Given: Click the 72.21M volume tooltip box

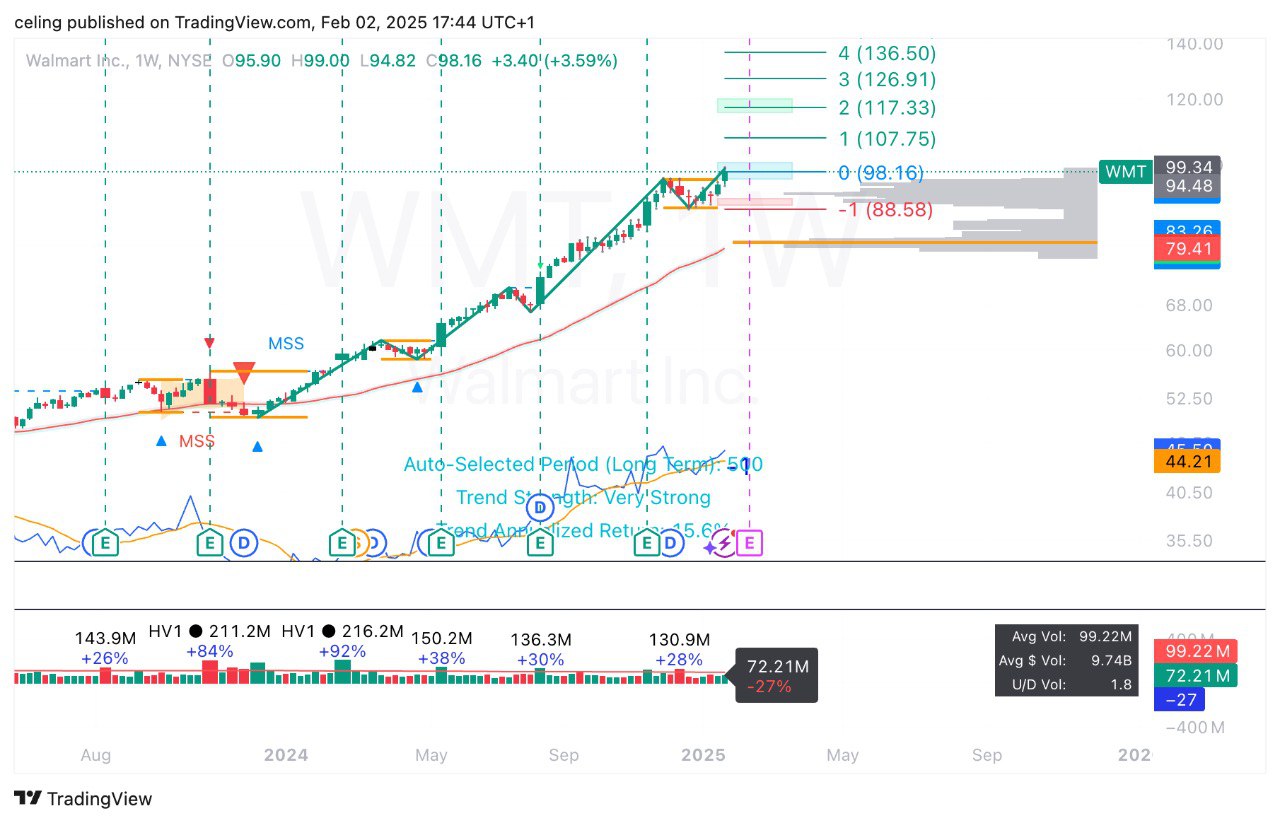Looking at the screenshot, I should [x=776, y=675].
